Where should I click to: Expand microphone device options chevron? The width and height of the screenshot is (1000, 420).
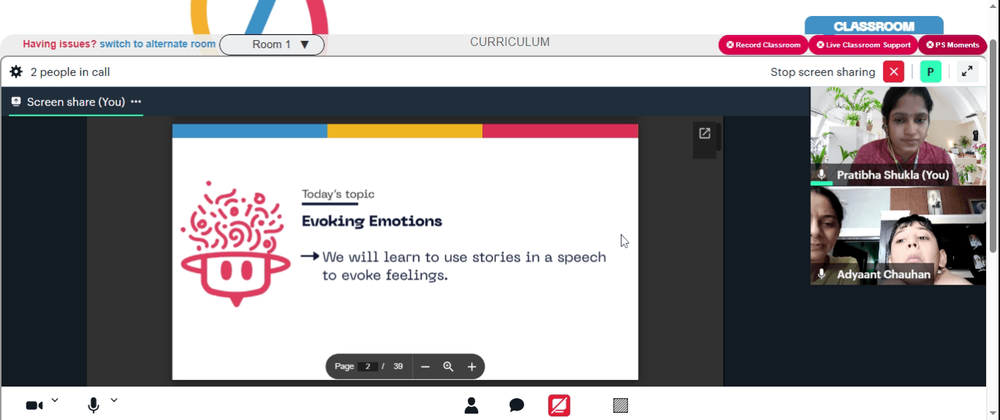click(x=114, y=400)
